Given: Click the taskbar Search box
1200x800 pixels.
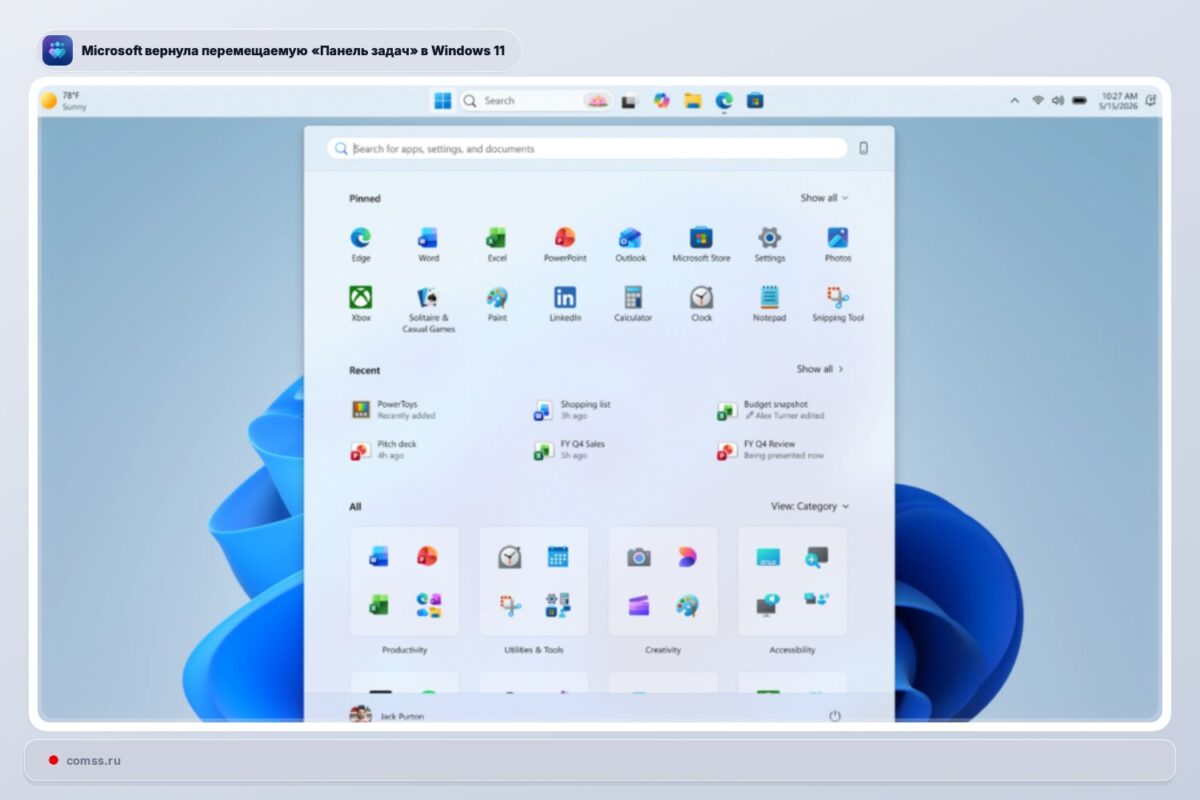Looking at the screenshot, I should (536, 100).
